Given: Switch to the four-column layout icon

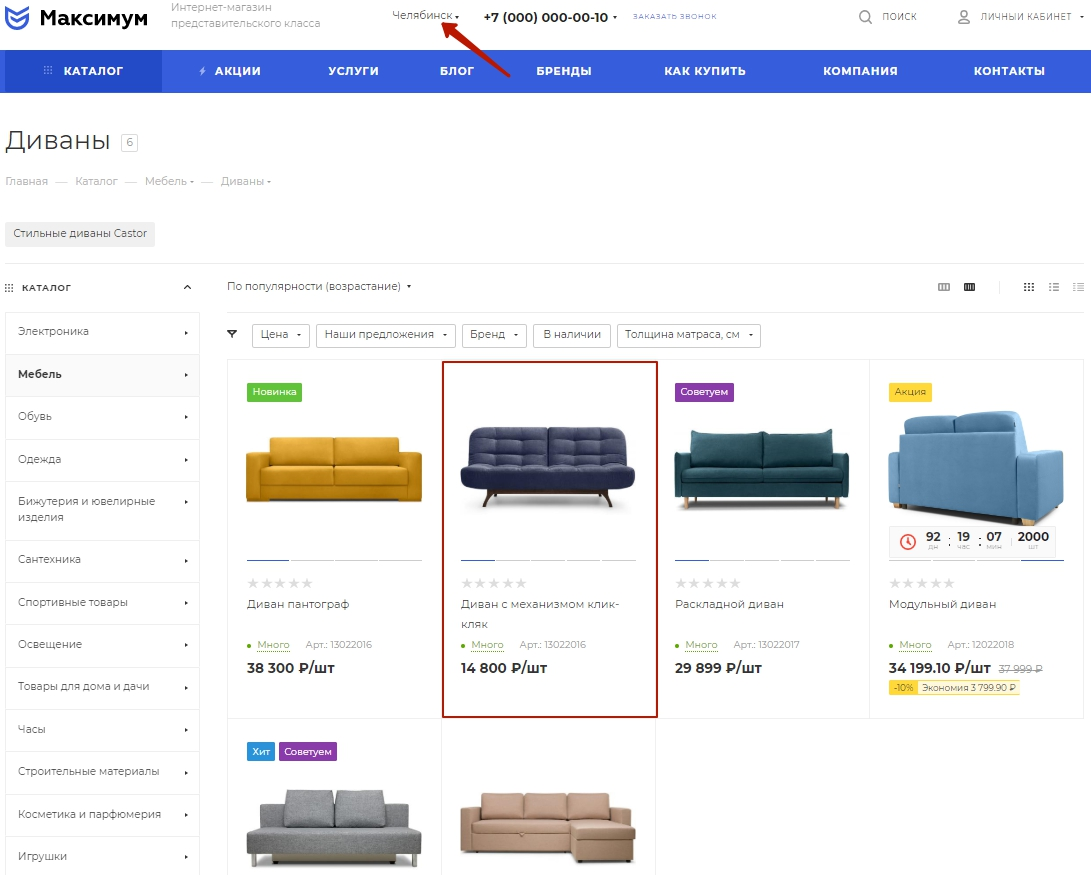Looking at the screenshot, I should 969,287.
